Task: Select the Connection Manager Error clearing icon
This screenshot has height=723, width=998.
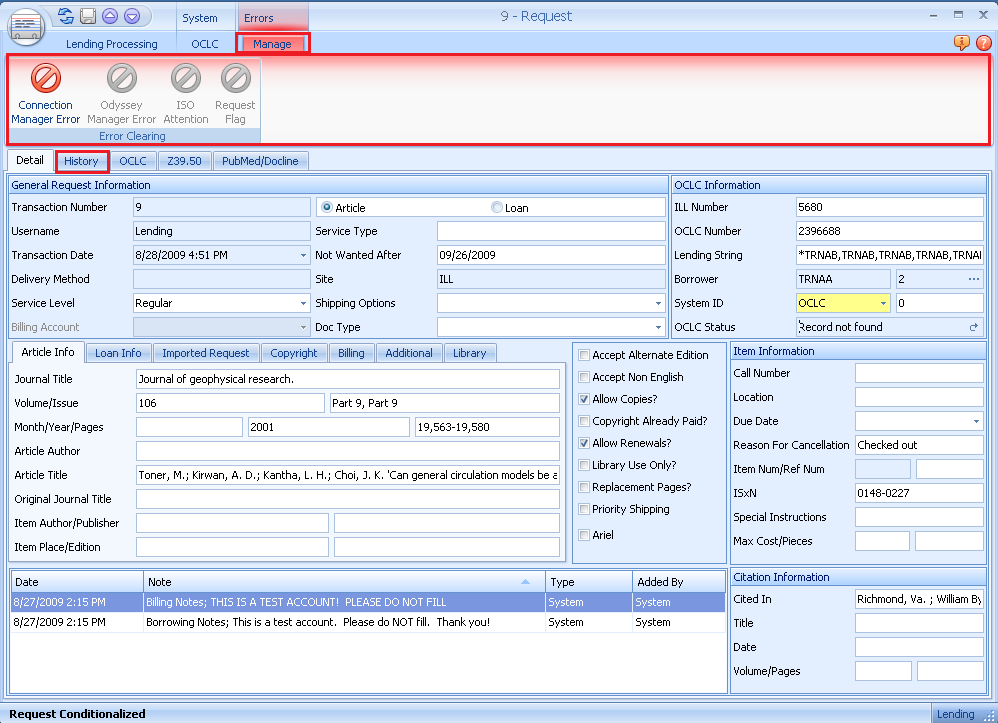Action: click(x=45, y=90)
